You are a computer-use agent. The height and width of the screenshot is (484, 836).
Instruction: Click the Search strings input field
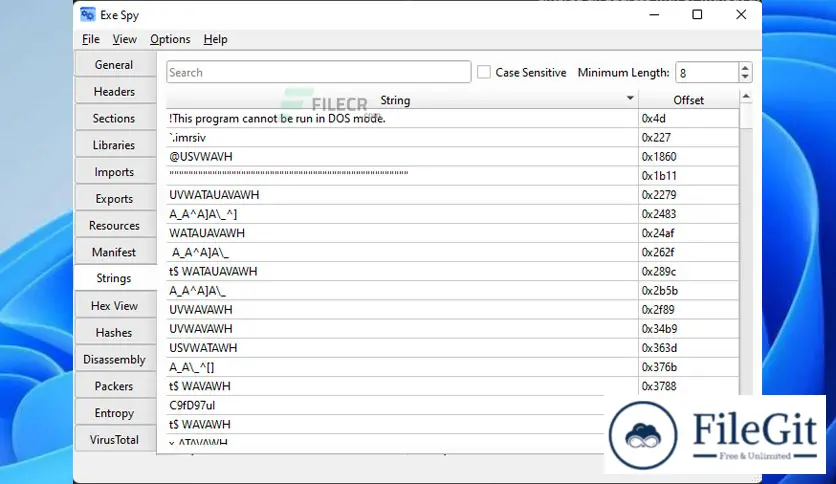tap(318, 72)
